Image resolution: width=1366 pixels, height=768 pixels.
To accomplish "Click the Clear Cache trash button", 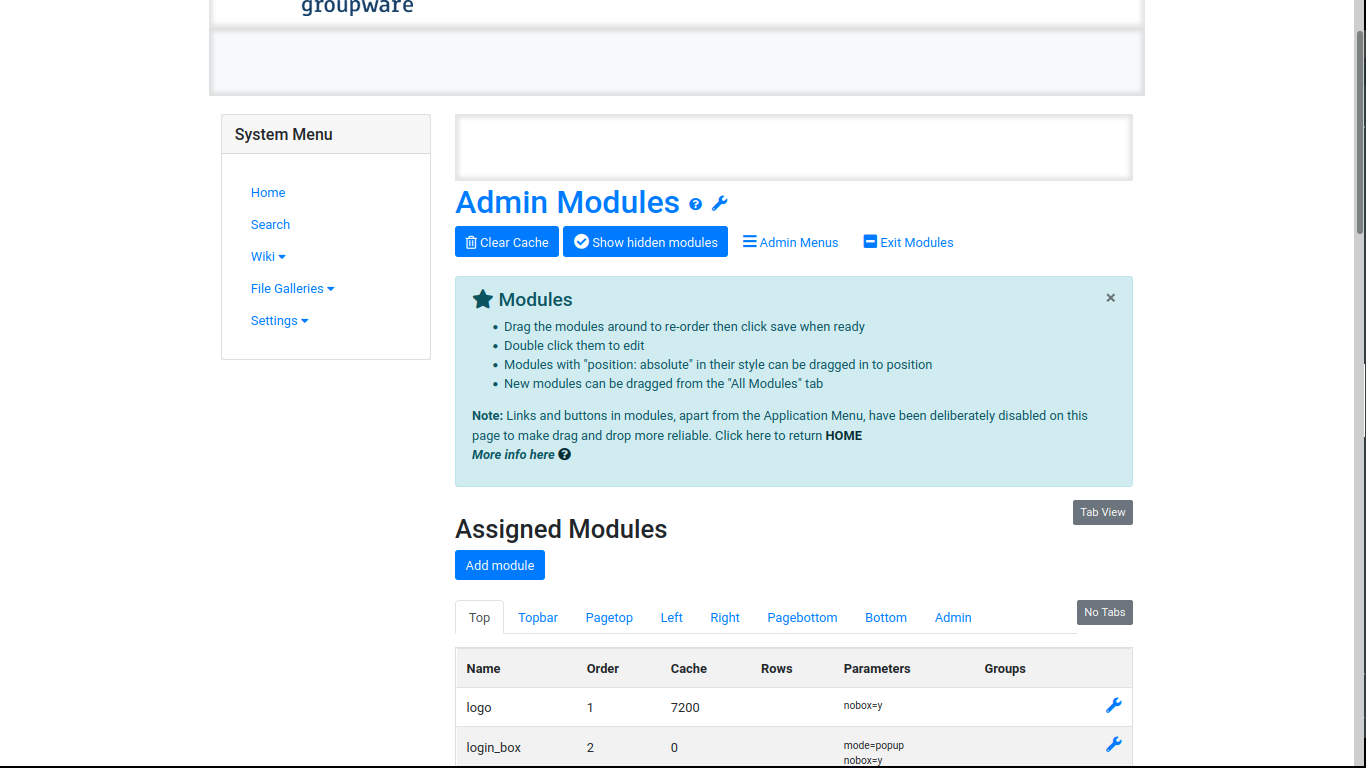I will [x=507, y=242].
